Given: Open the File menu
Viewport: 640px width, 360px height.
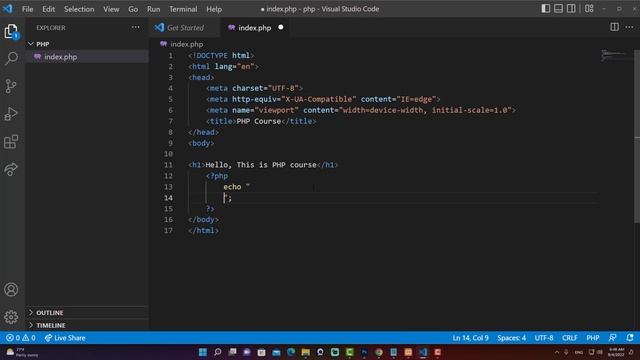Looking at the screenshot, I should pos(27,9).
